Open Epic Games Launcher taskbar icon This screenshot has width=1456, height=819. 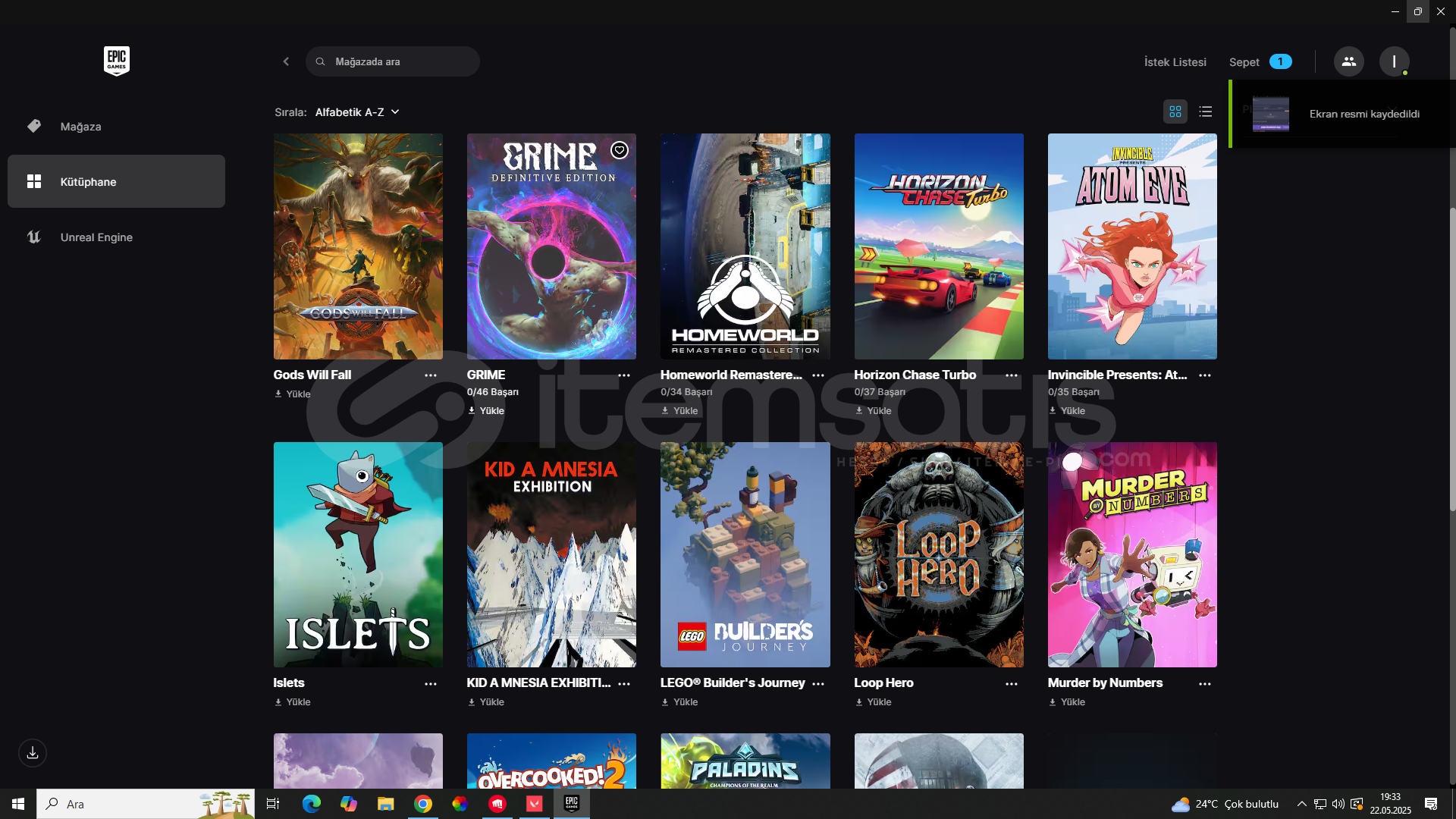pyautogui.click(x=572, y=804)
